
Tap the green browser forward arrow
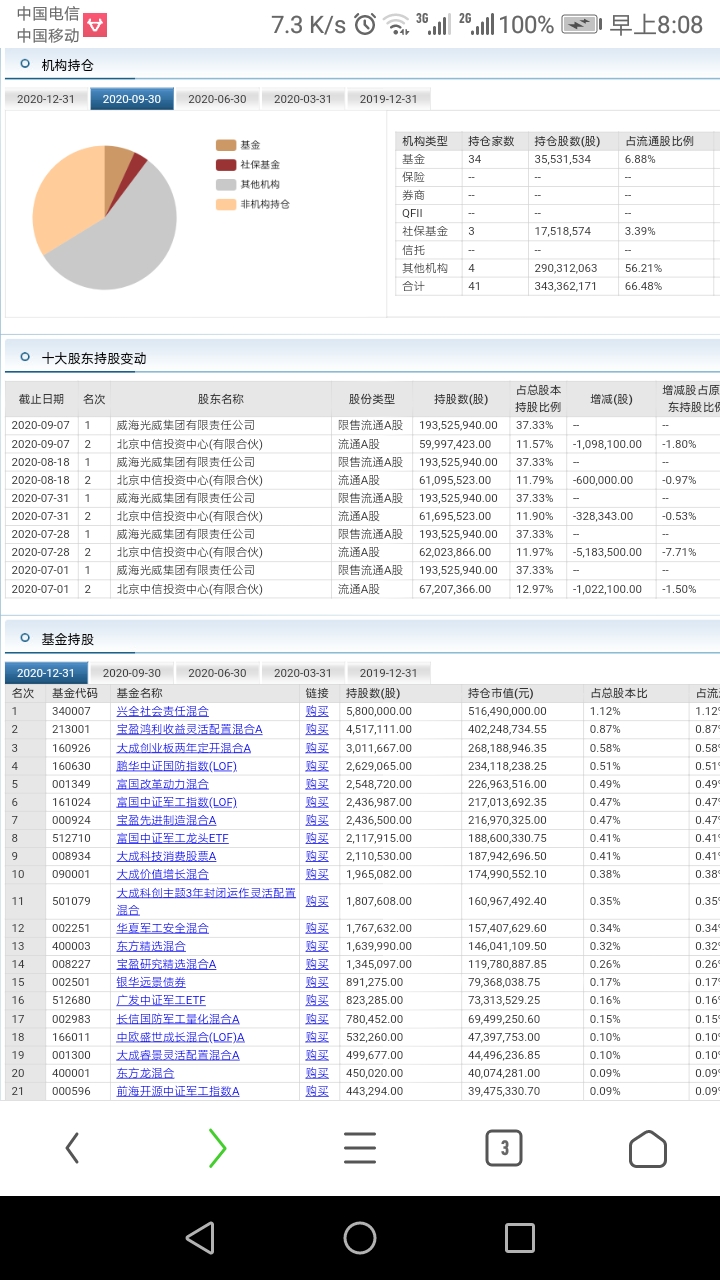click(217, 1148)
